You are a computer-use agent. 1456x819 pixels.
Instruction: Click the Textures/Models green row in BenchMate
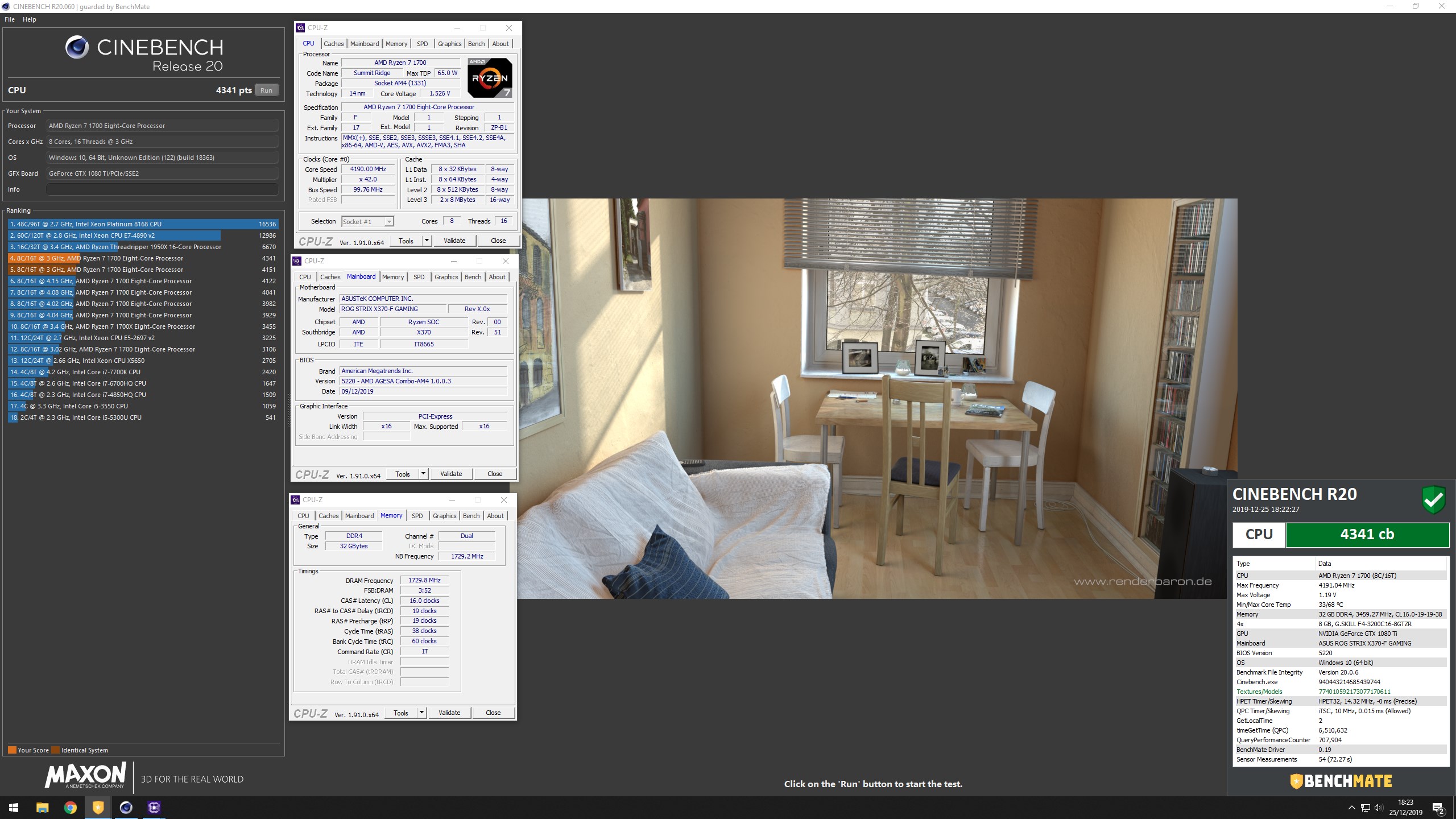1340,692
